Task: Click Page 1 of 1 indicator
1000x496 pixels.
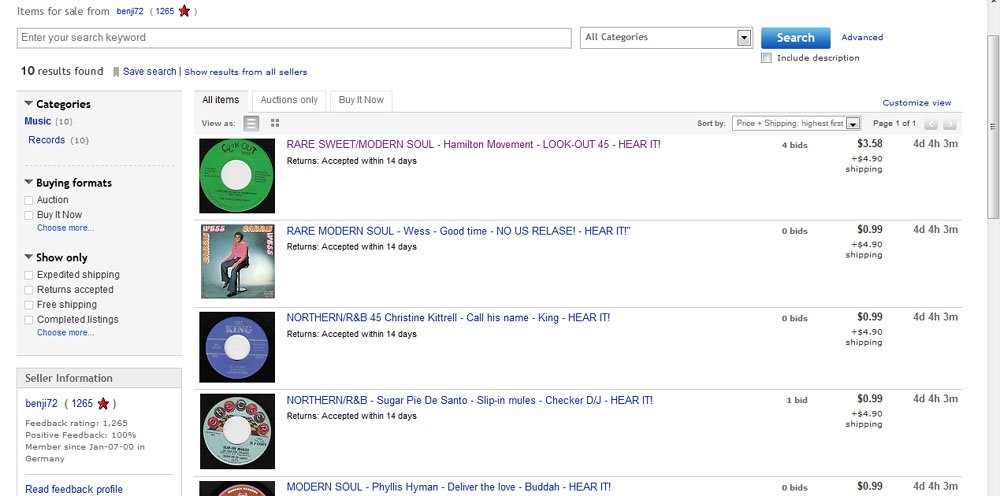Action: click(894, 123)
